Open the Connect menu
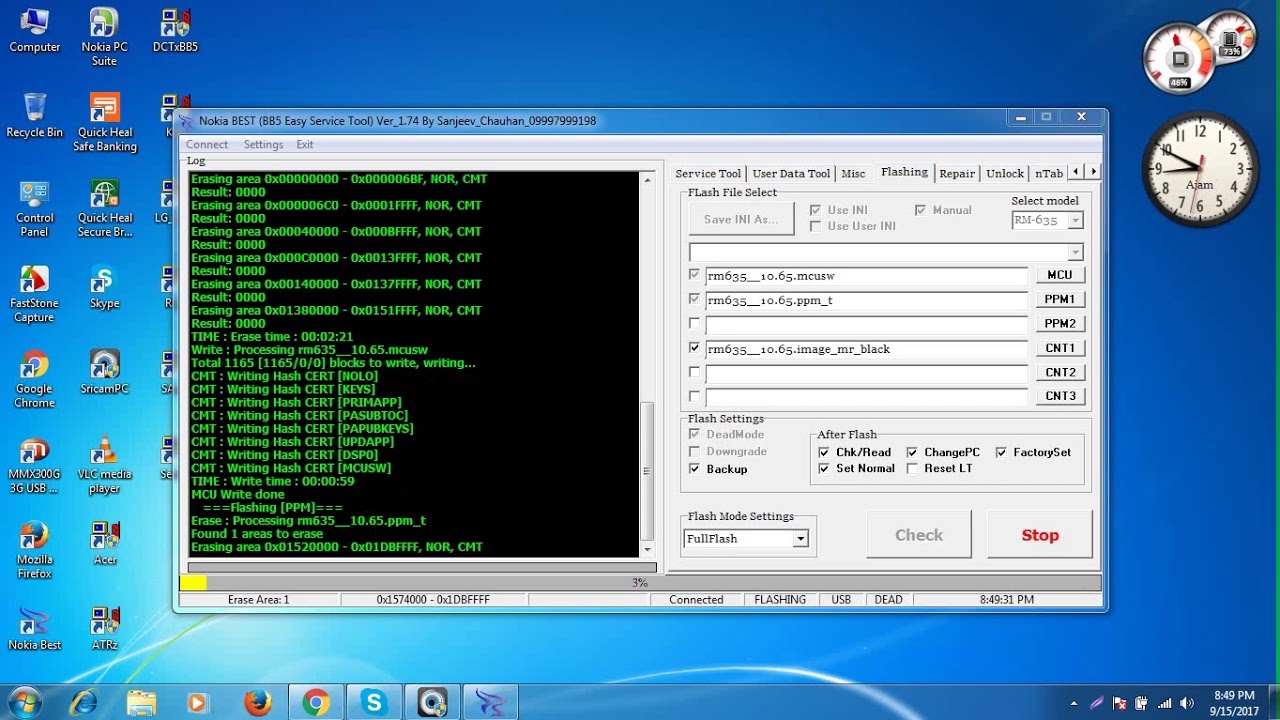This screenshot has width=1280, height=720. pos(207,144)
